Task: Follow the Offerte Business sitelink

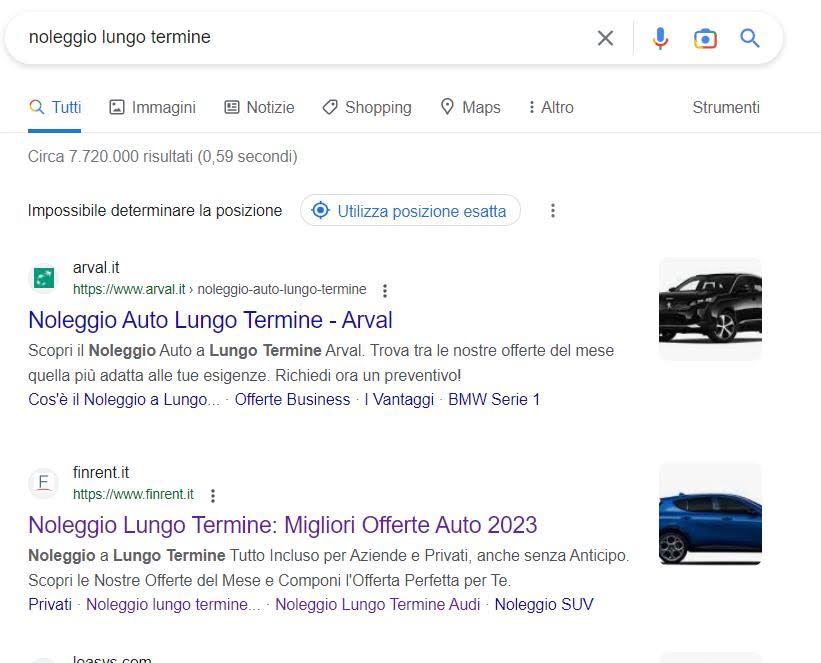Action: 292,399
